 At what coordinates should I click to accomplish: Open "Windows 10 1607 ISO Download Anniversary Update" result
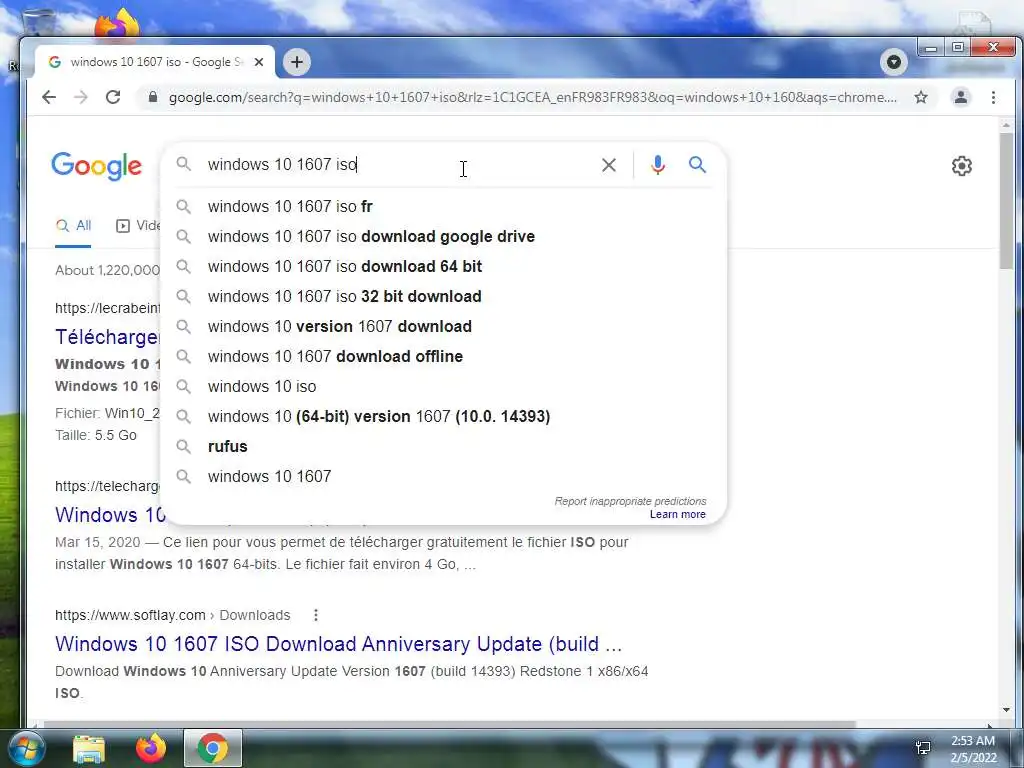point(338,644)
